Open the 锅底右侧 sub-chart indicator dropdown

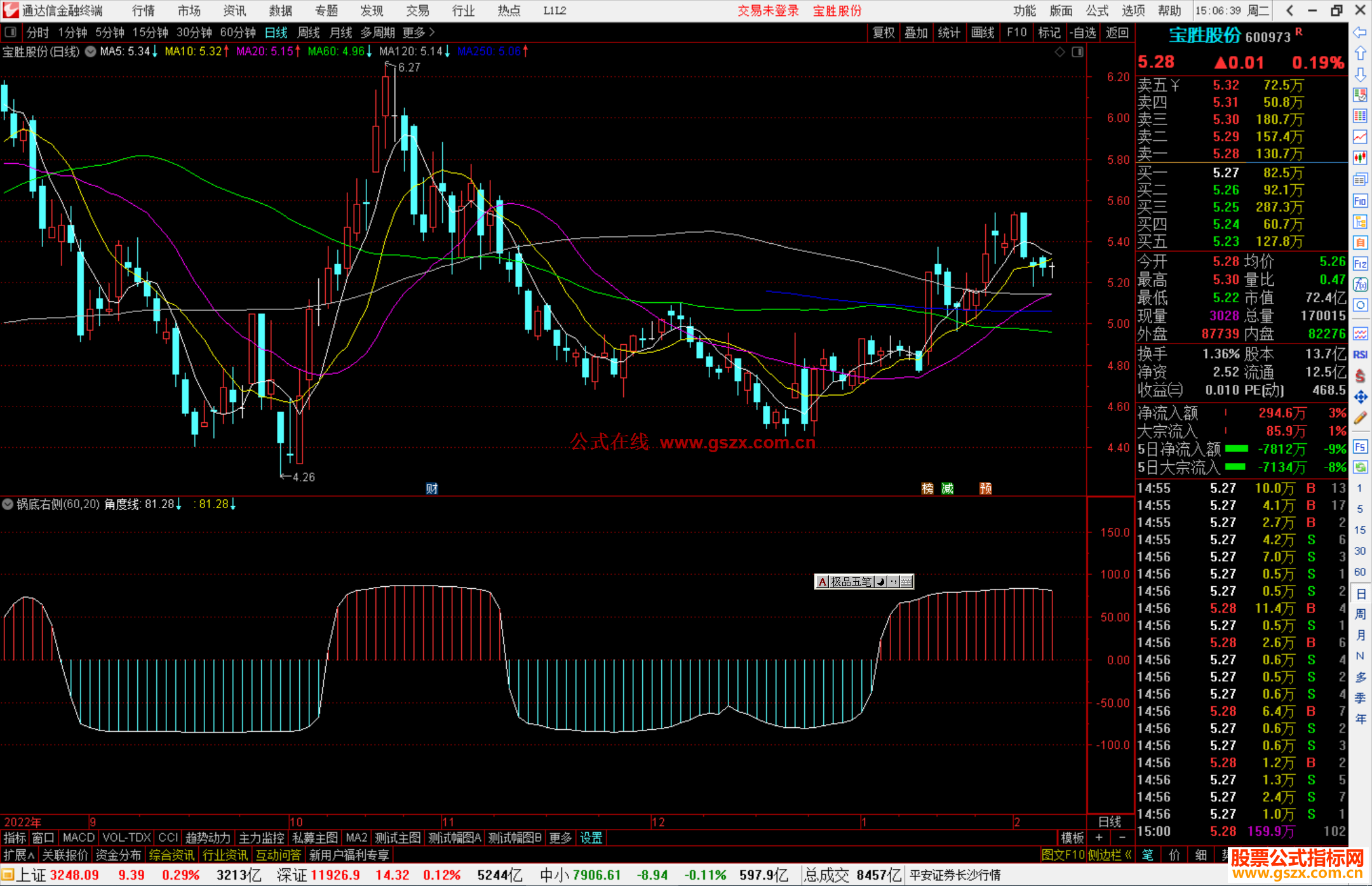click(8, 504)
